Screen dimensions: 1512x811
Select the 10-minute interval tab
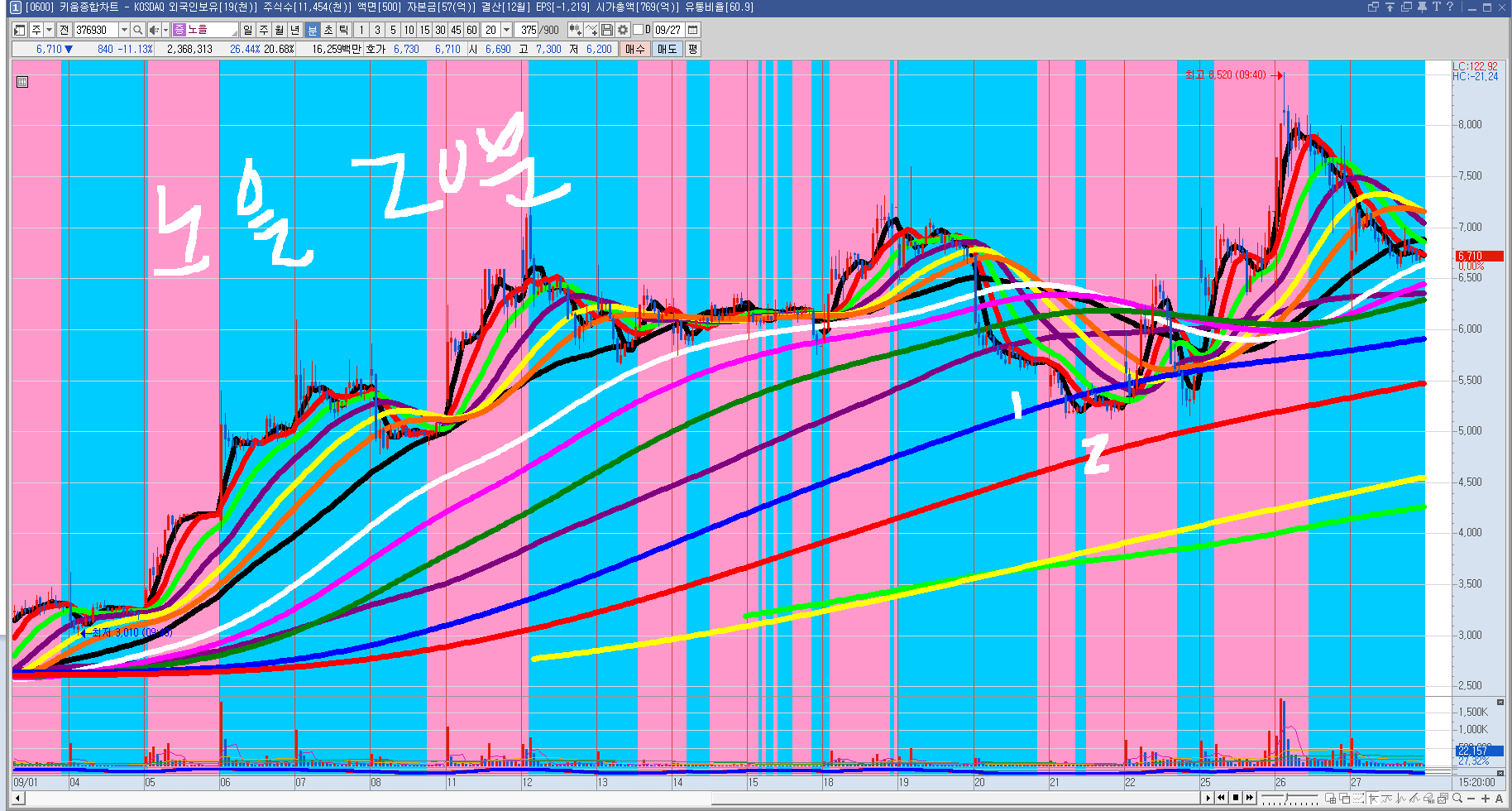[x=409, y=30]
